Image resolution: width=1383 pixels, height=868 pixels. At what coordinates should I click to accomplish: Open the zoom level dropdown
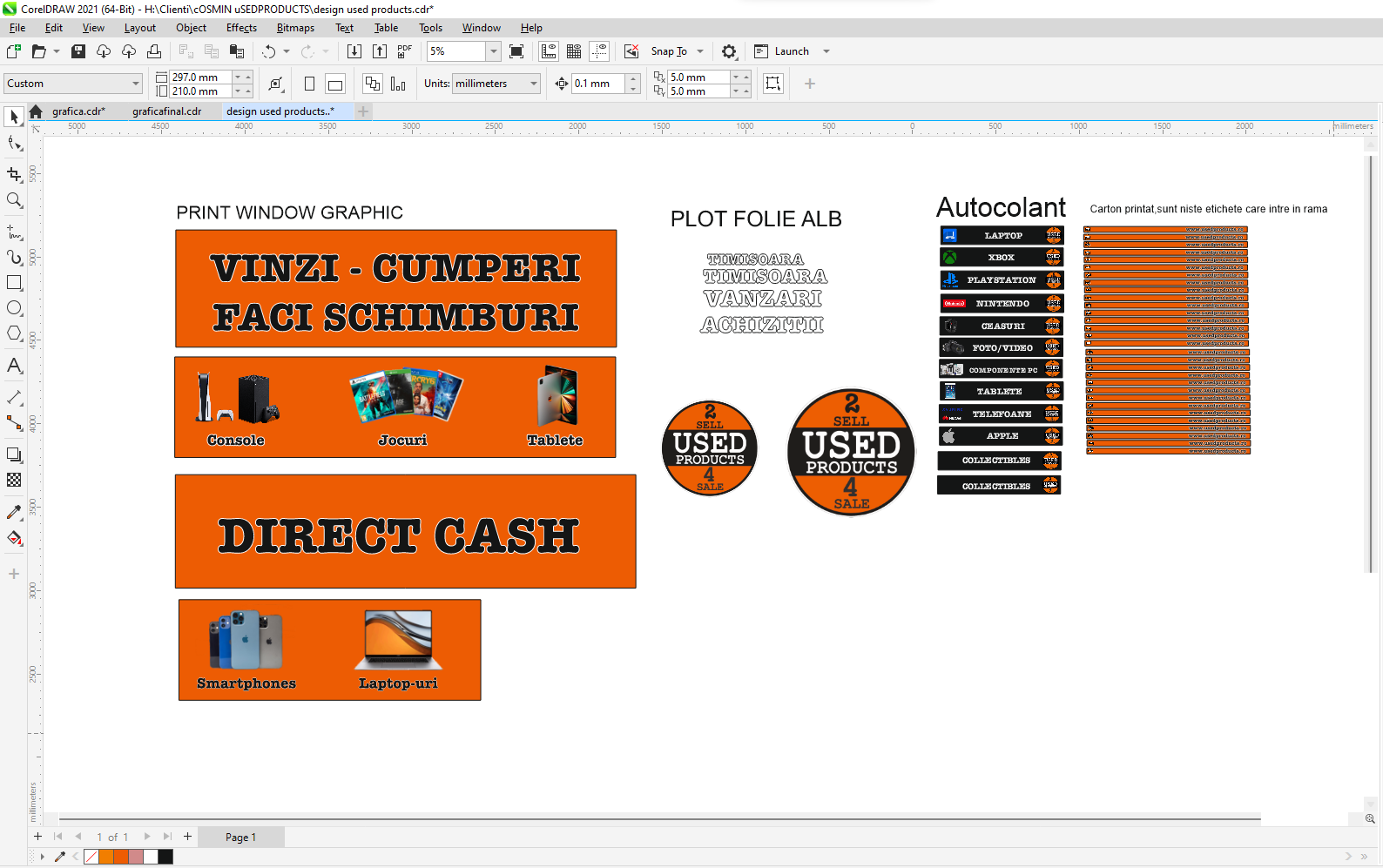tap(493, 51)
